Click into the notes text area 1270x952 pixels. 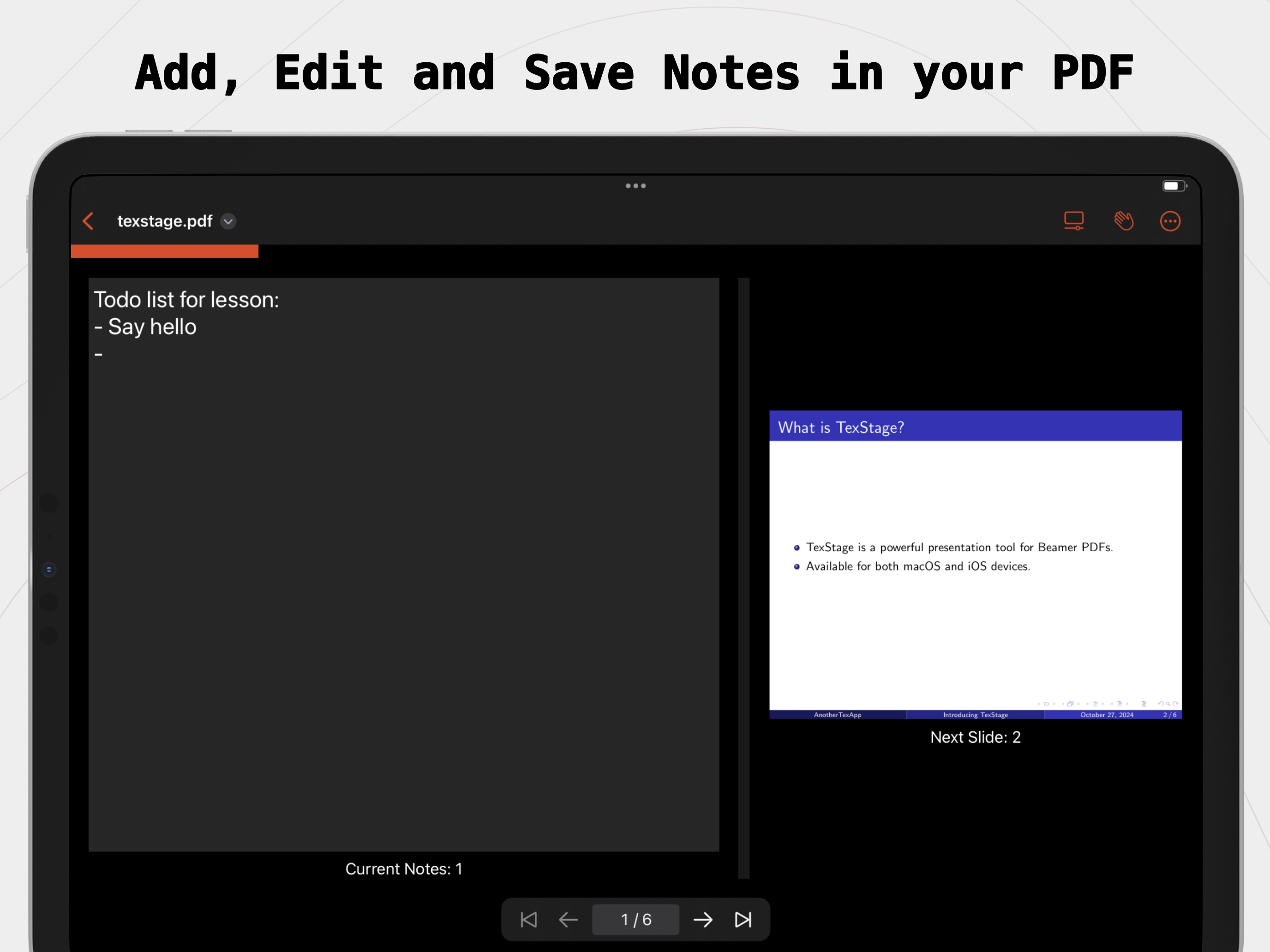point(404,564)
